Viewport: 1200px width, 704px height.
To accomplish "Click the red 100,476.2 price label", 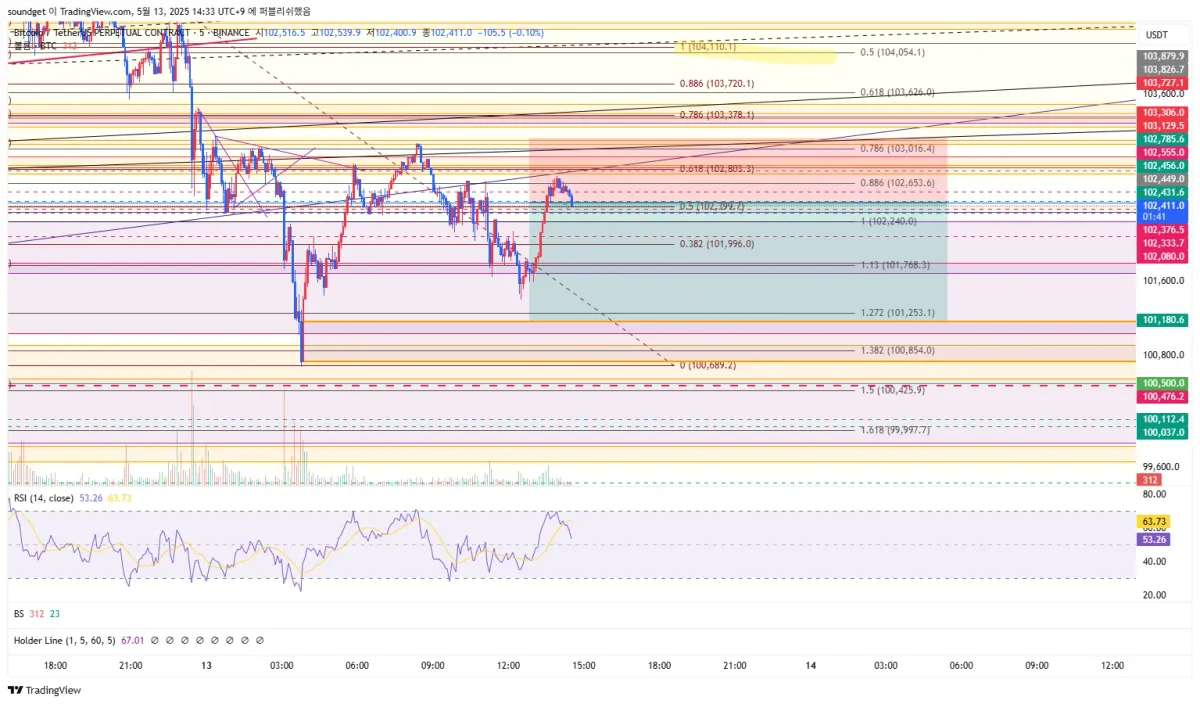I will pos(1163,396).
